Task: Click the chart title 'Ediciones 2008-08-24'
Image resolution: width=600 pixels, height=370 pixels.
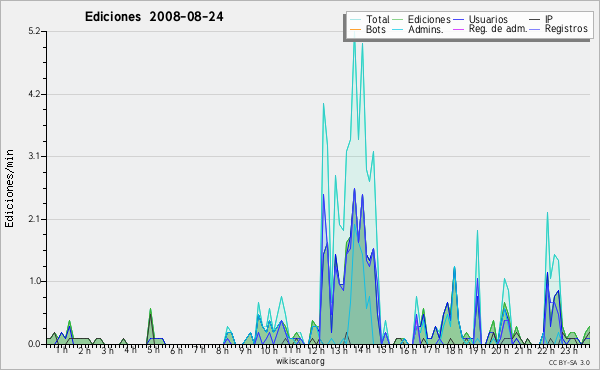Action: pos(154,17)
